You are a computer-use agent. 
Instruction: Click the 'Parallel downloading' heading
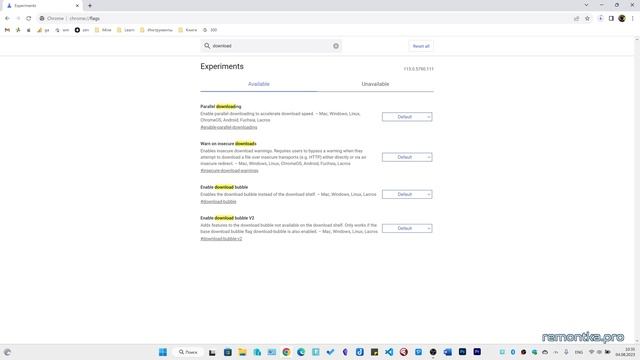220,107
